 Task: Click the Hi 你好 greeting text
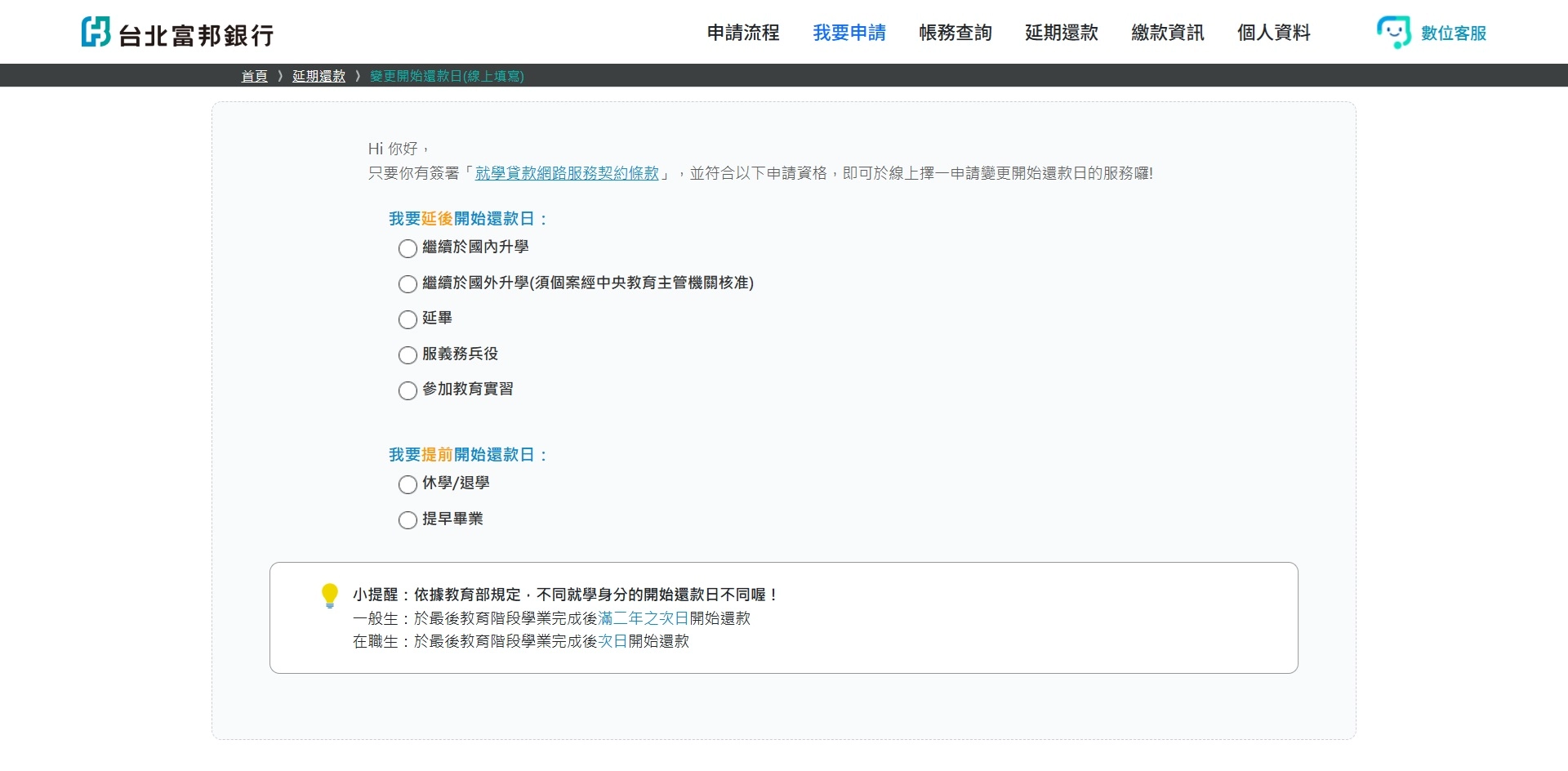pyautogui.click(x=398, y=149)
